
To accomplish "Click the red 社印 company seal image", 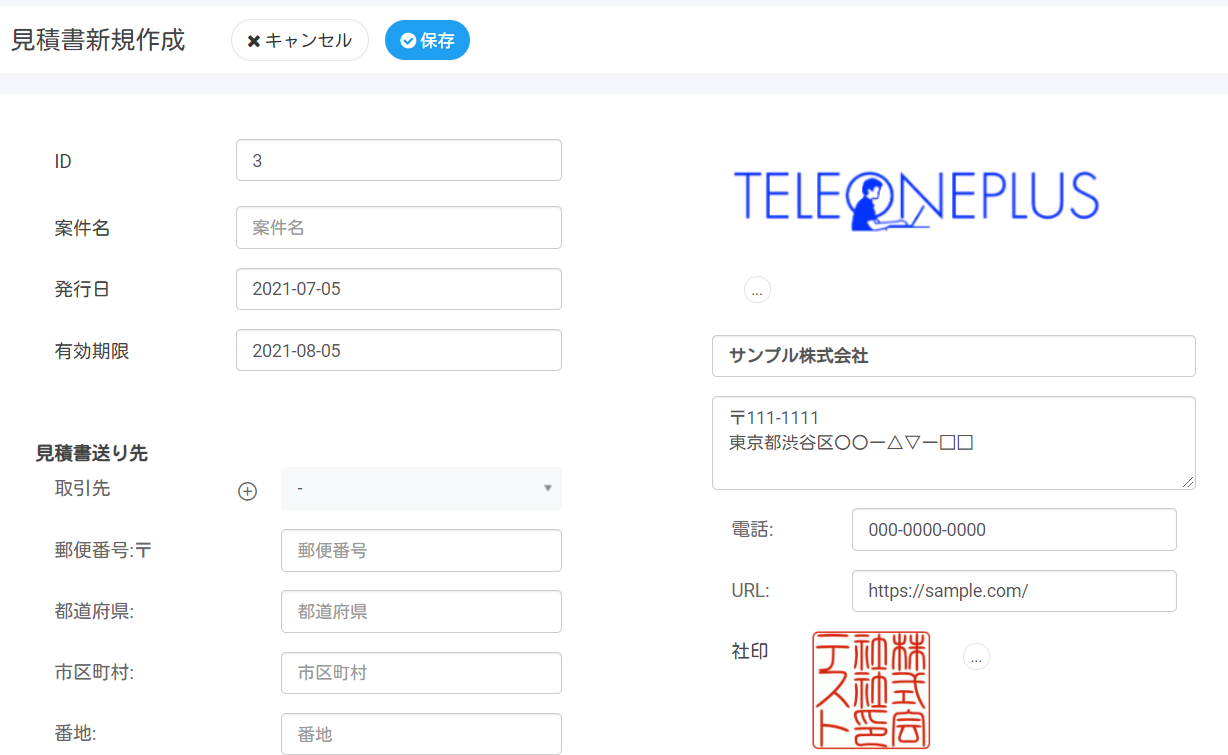I will [871, 690].
